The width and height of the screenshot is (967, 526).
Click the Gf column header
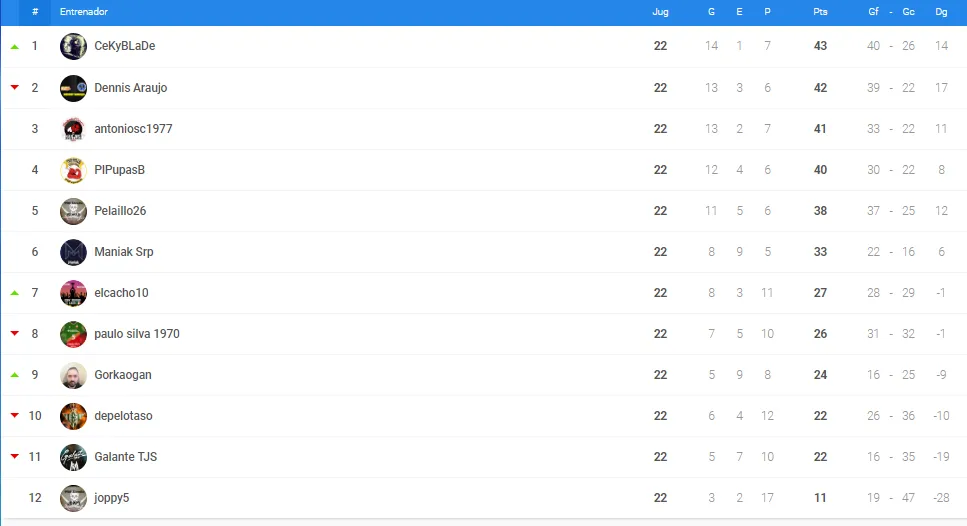(x=873, y=12)
